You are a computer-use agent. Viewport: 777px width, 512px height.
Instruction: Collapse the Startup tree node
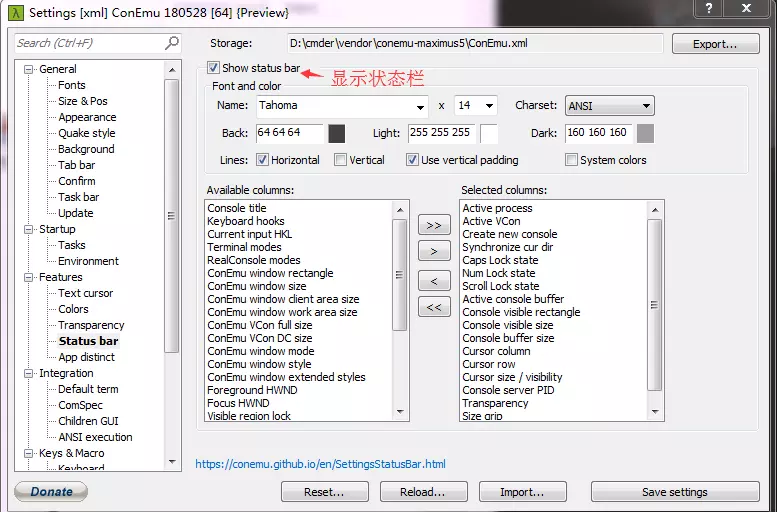click(x=29, y=229)
